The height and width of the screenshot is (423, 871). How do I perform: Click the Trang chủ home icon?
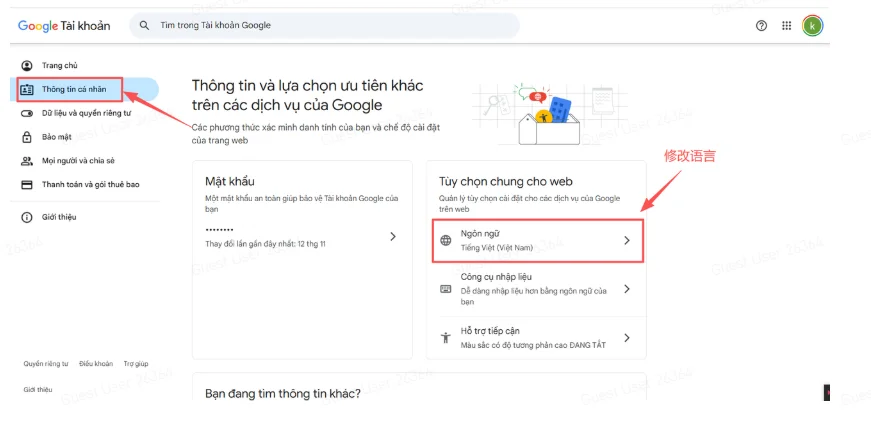[27, 66]
